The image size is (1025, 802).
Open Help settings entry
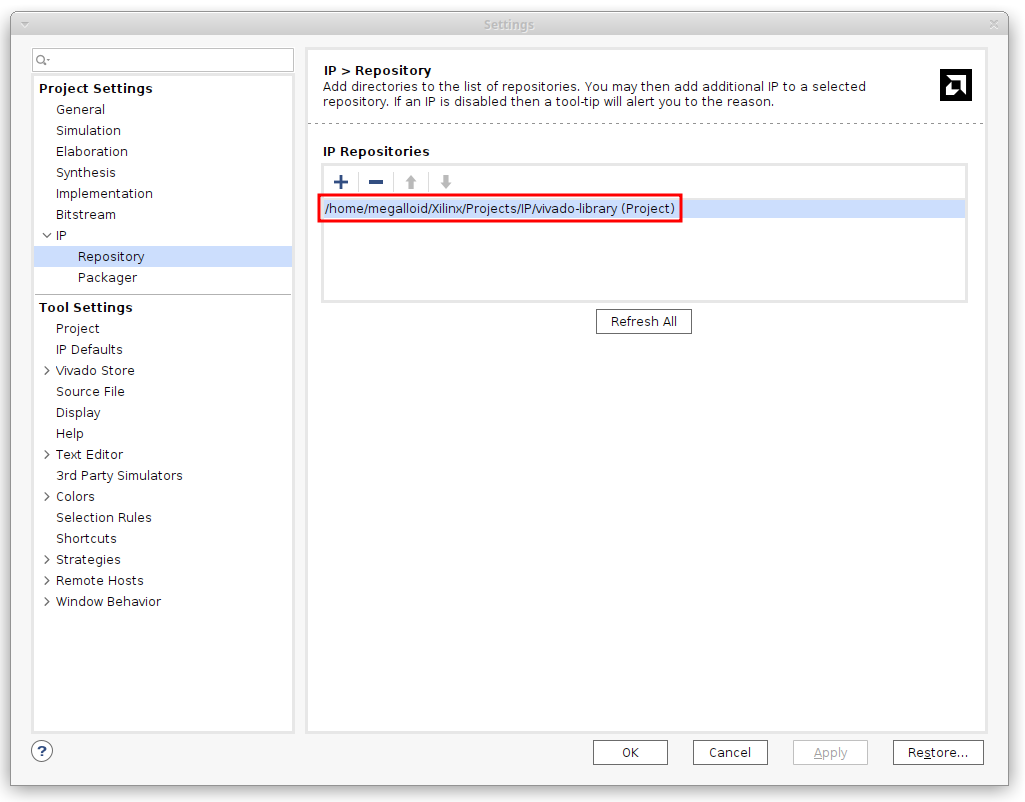point(69,433)
